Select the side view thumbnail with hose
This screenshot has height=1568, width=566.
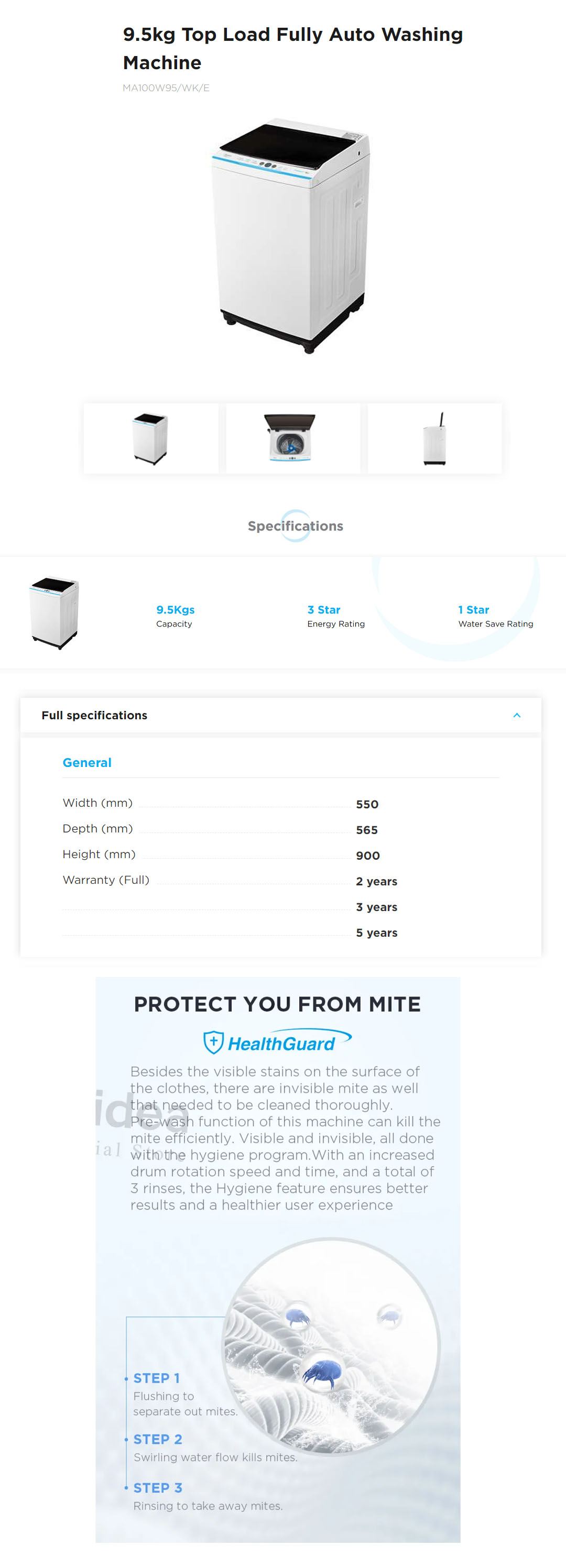434,438
